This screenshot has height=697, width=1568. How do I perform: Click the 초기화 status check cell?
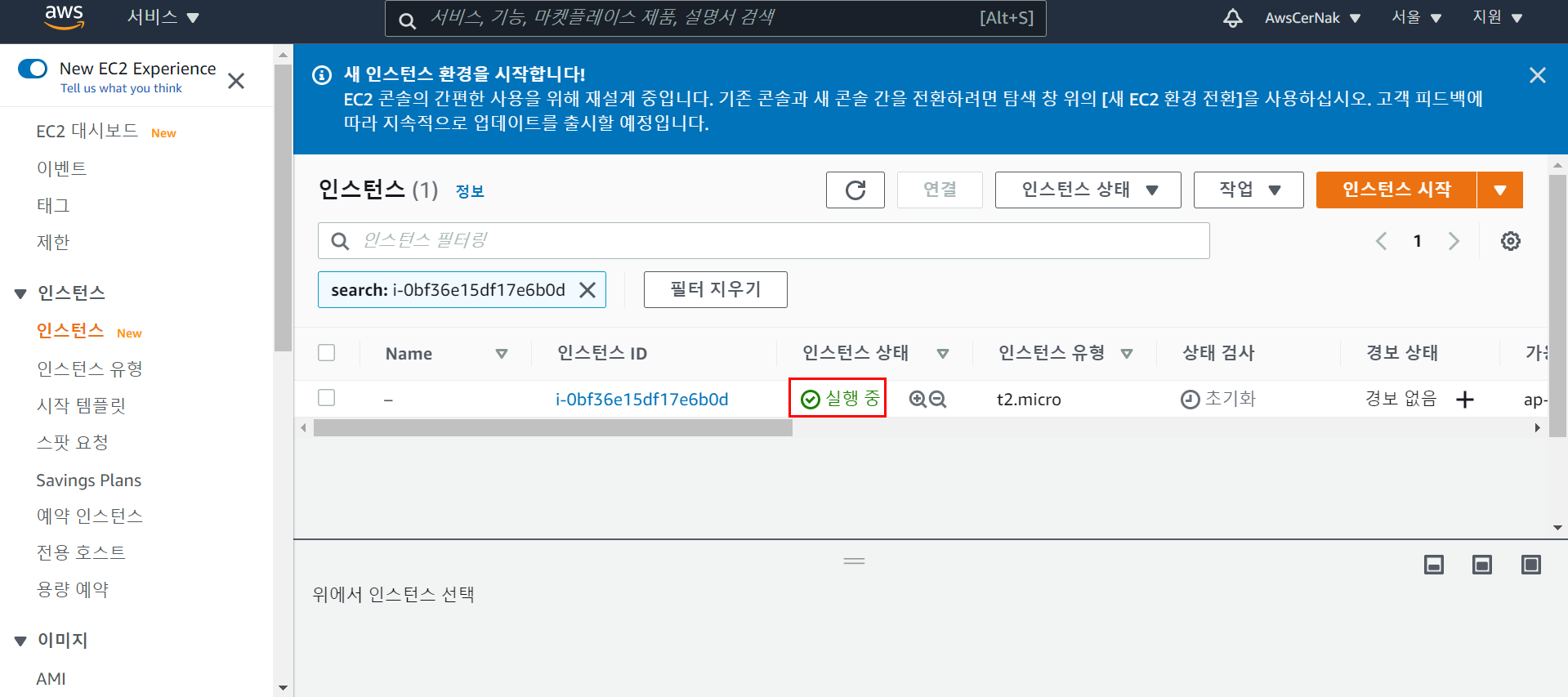1217,399
